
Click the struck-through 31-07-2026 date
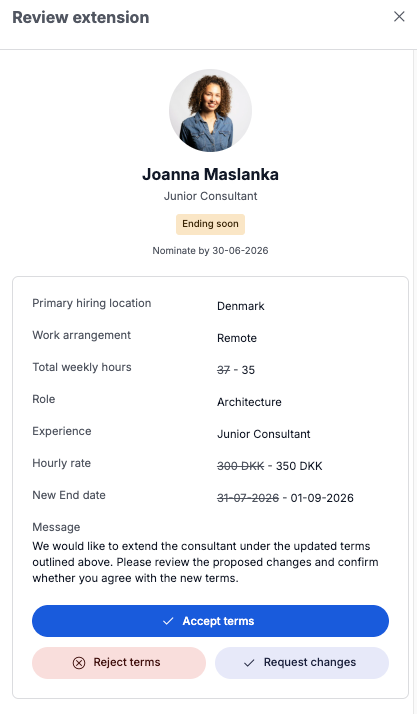(x=248, y=498)
